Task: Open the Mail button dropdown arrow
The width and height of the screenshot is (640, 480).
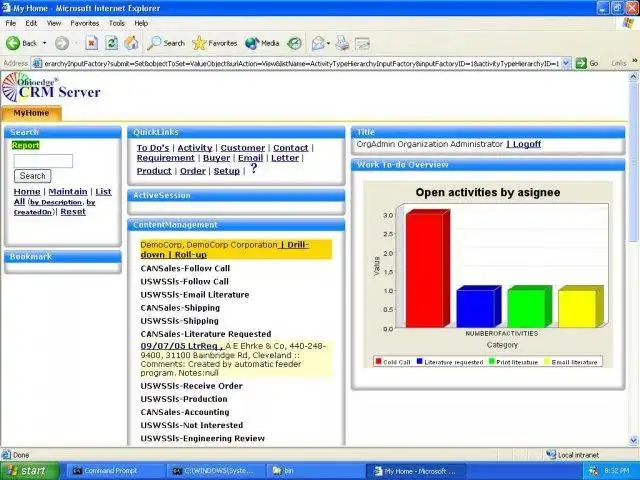Action: click(x=329, y=43)
